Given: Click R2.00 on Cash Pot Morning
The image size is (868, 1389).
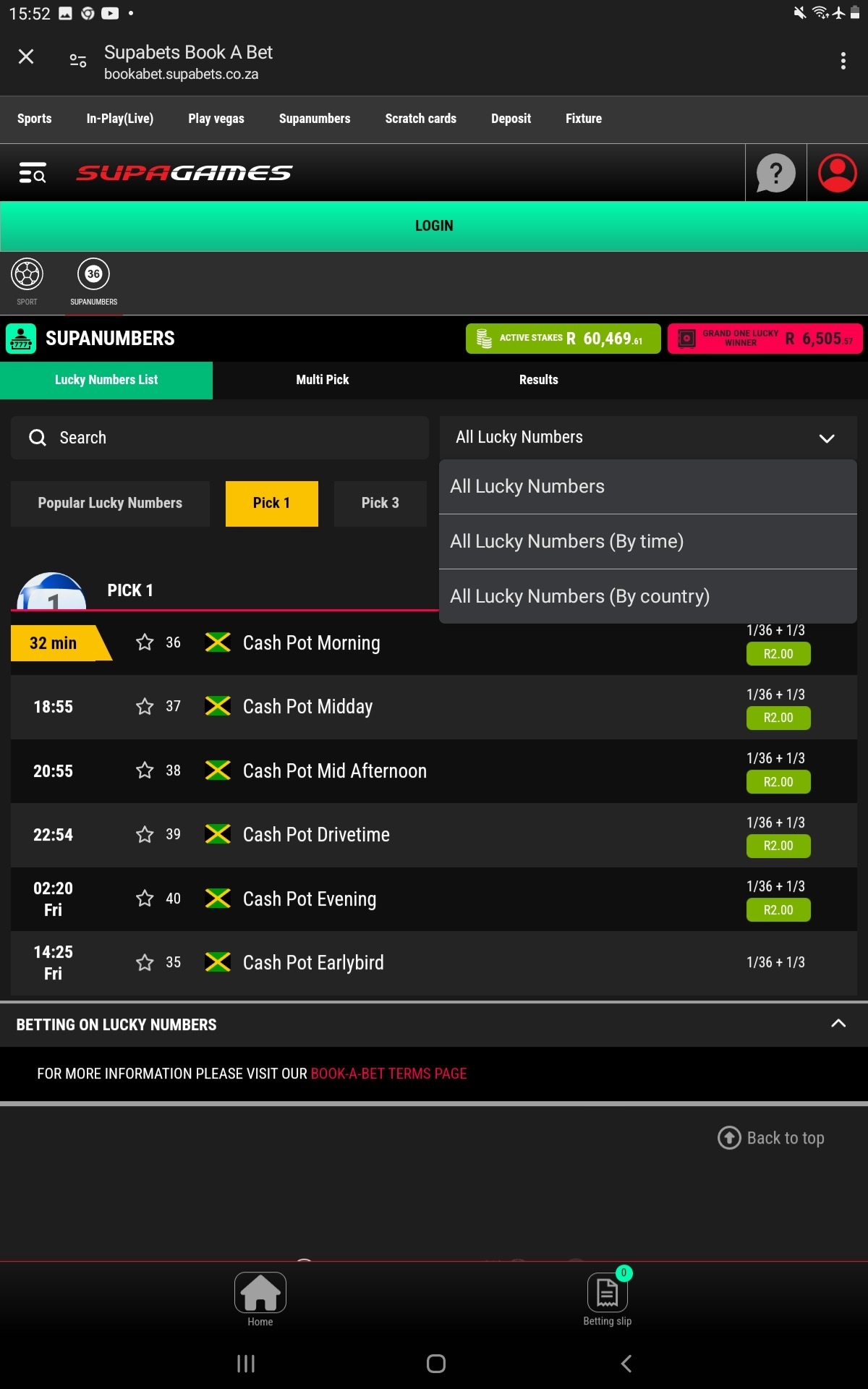Looking at the screenshot, I should pos(778,654).
